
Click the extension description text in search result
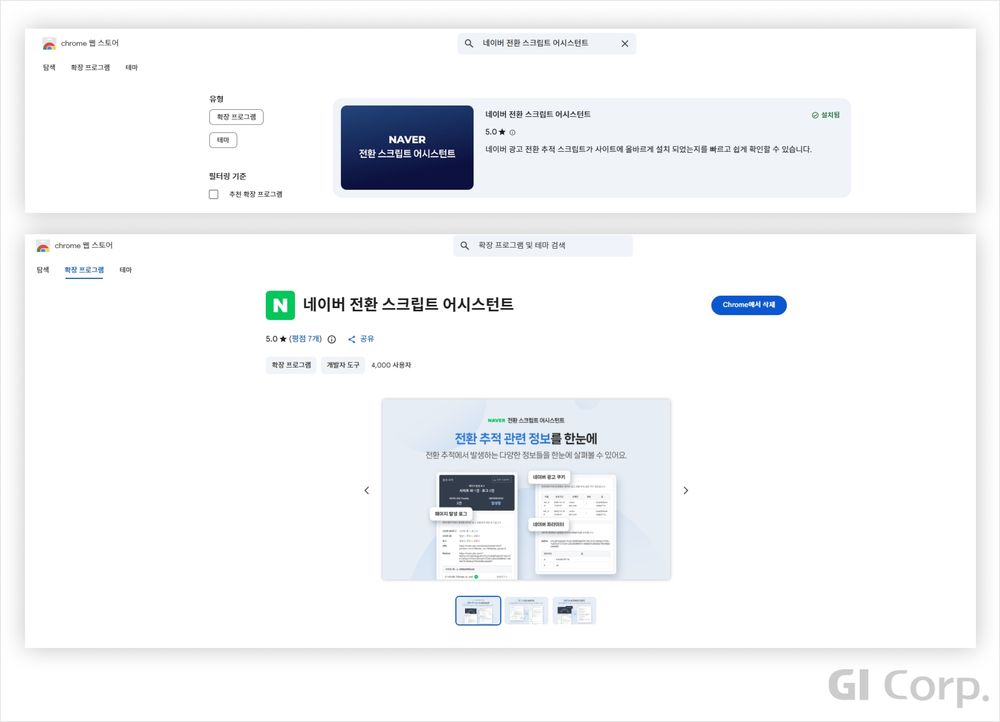click(x=648, y=149)
